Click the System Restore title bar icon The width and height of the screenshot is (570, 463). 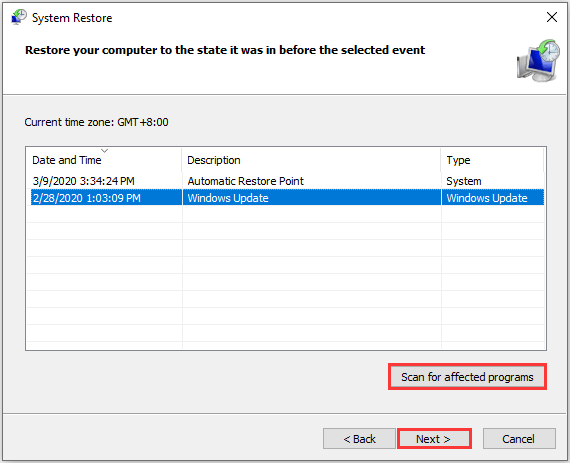[x=19, y=17]
